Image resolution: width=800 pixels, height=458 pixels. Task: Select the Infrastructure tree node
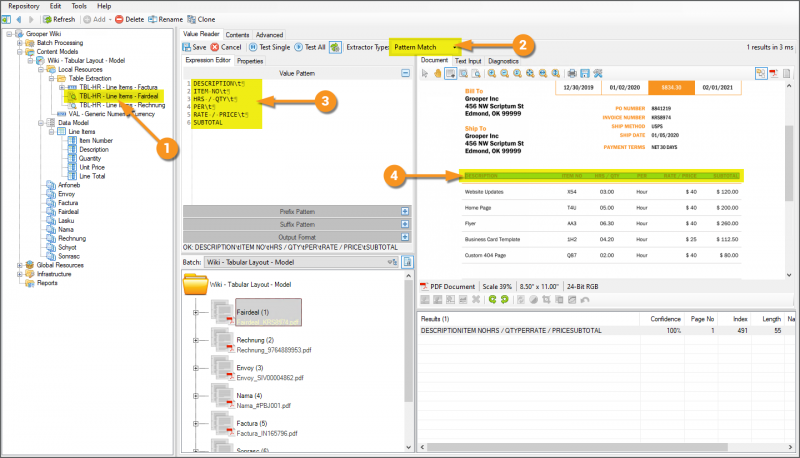click(x=54, y=274)
